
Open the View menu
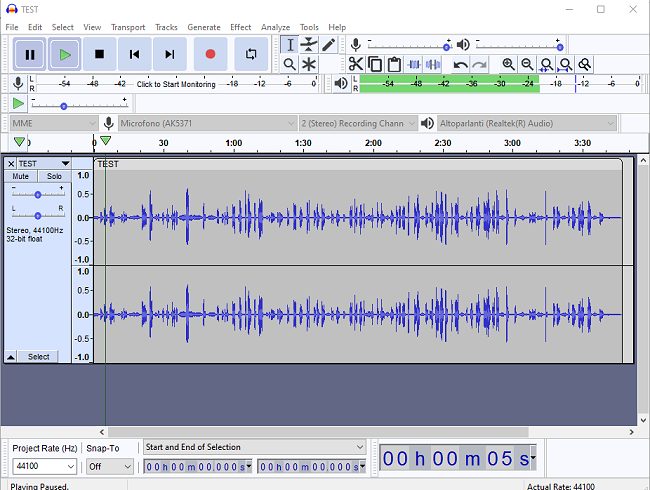[92, 27]
